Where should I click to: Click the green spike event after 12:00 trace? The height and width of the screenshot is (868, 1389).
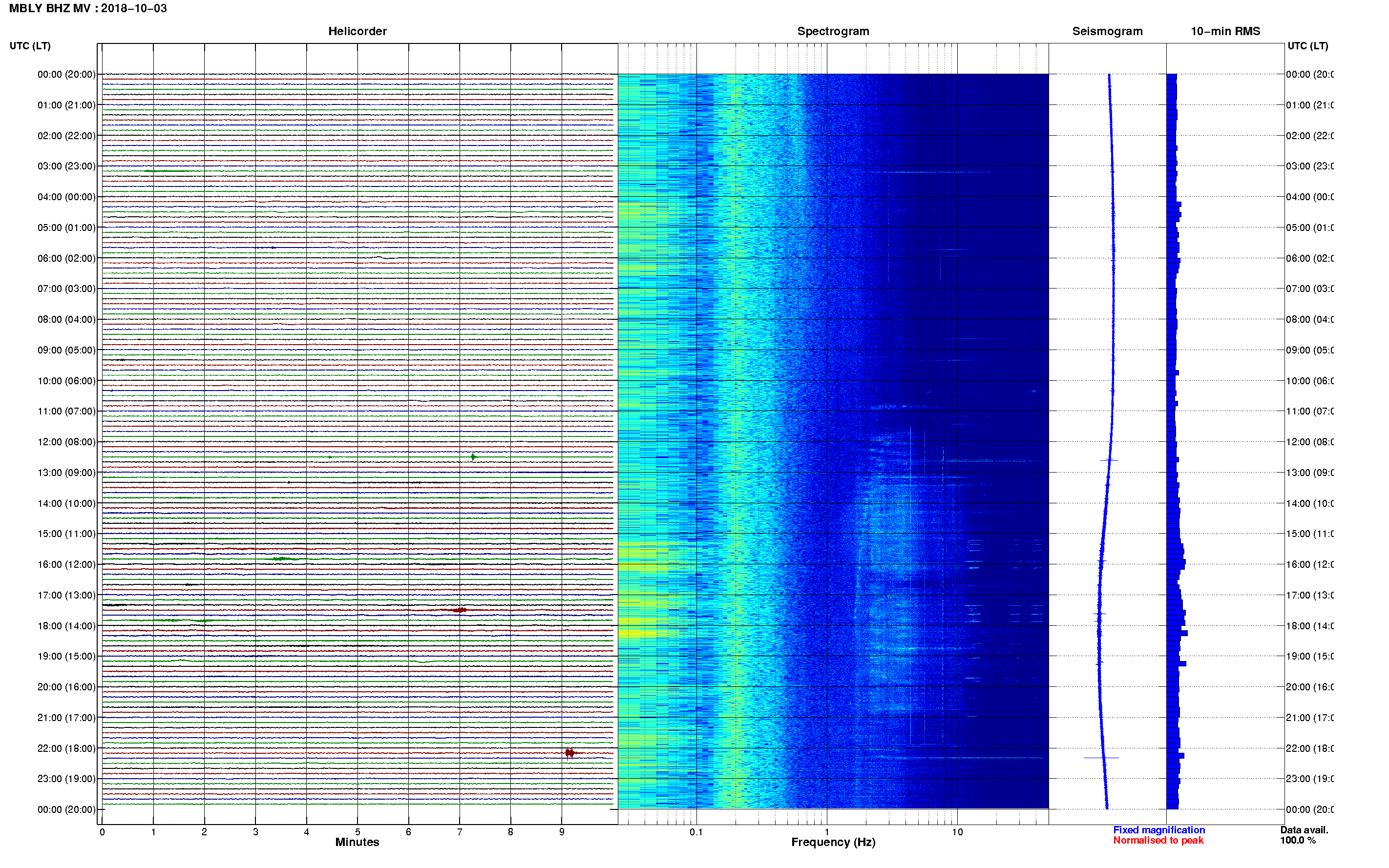[x=473, y=457]
